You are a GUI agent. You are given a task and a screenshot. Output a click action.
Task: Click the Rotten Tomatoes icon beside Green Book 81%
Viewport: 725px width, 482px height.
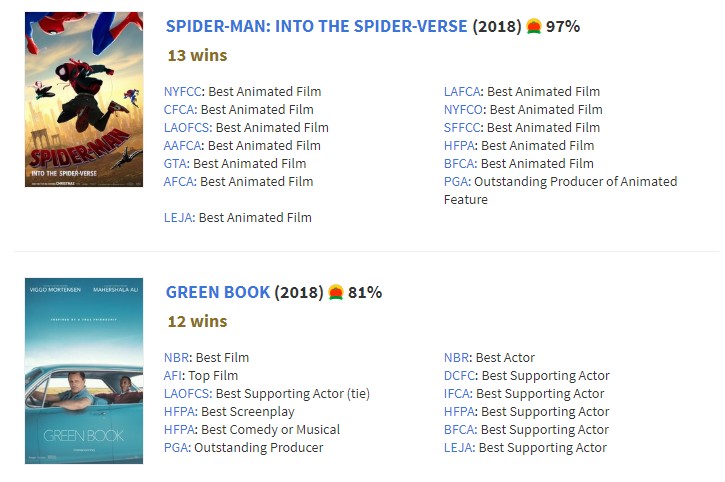[336, 293]
